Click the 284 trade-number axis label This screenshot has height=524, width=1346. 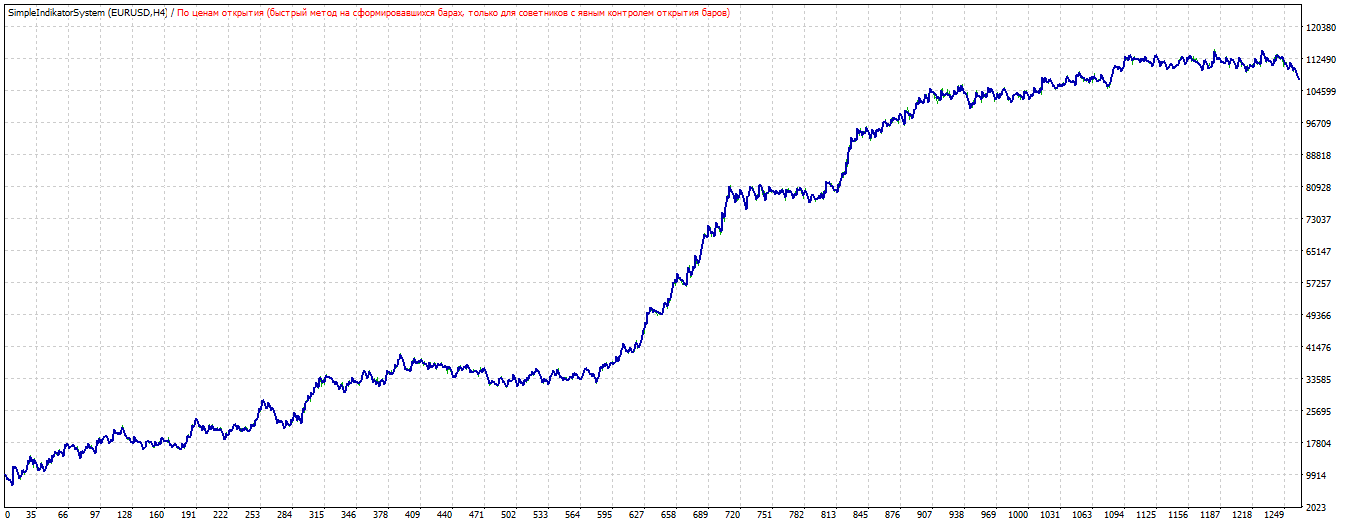tap(284, 516)
